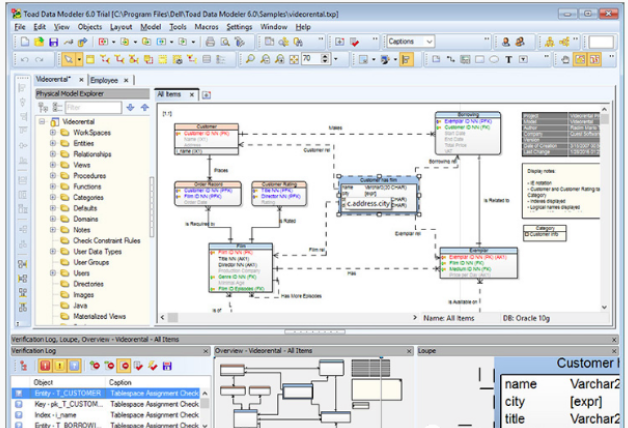The height and width of the screenshot is (428, 628).
Task: Click the red checkmark Verify Model icon
Action: [354, 42]
